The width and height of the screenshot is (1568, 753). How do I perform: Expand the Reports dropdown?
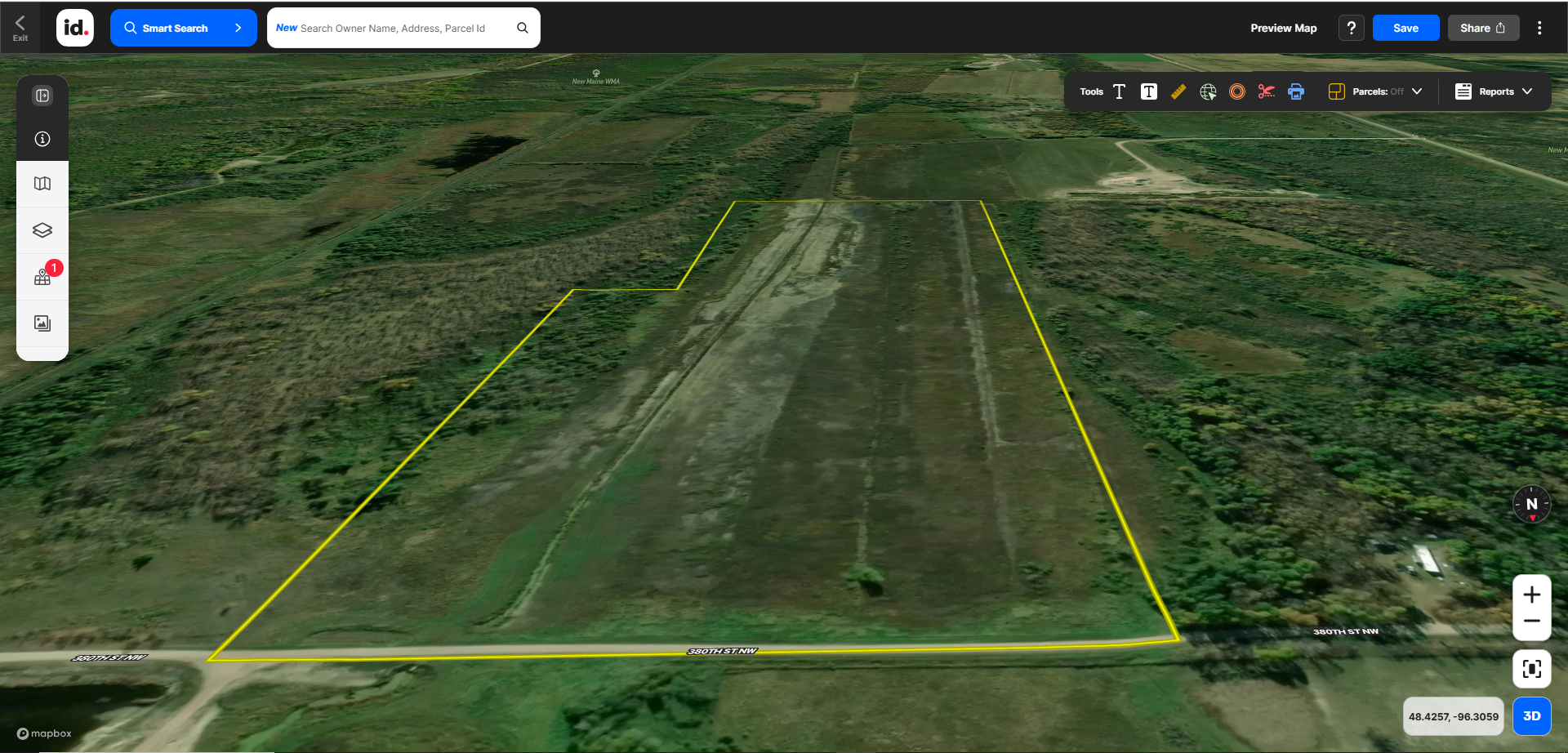[1494, 91]
